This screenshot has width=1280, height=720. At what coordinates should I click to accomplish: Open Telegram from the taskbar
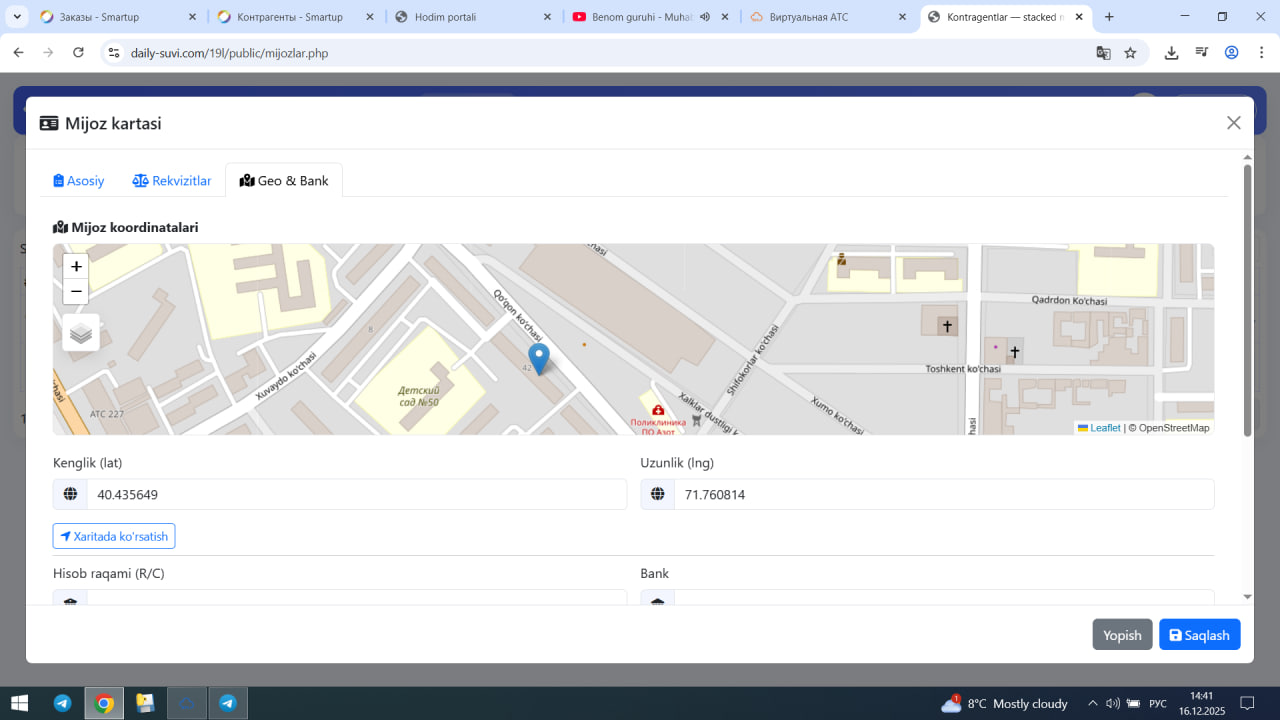pos(62,704)
